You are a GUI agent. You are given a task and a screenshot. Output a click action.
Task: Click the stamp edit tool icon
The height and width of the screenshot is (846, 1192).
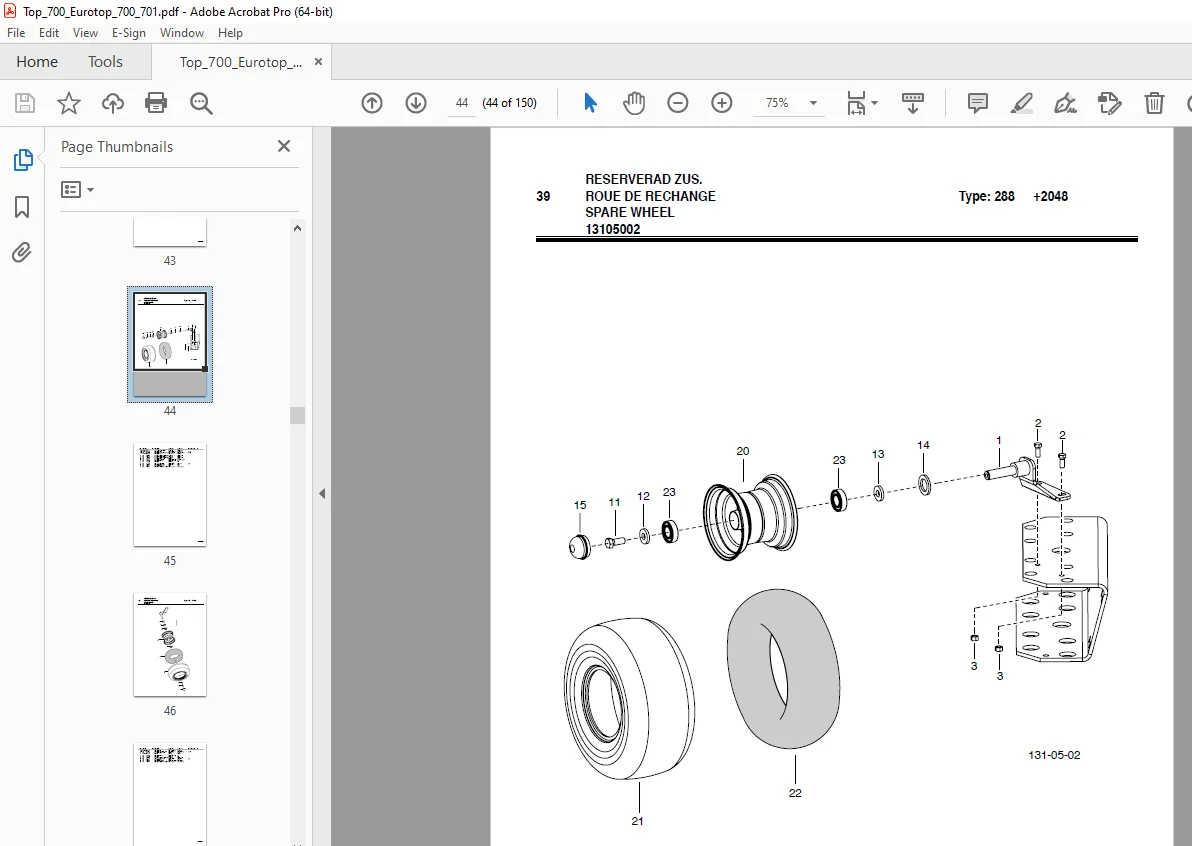click(x=1109, y=103)
